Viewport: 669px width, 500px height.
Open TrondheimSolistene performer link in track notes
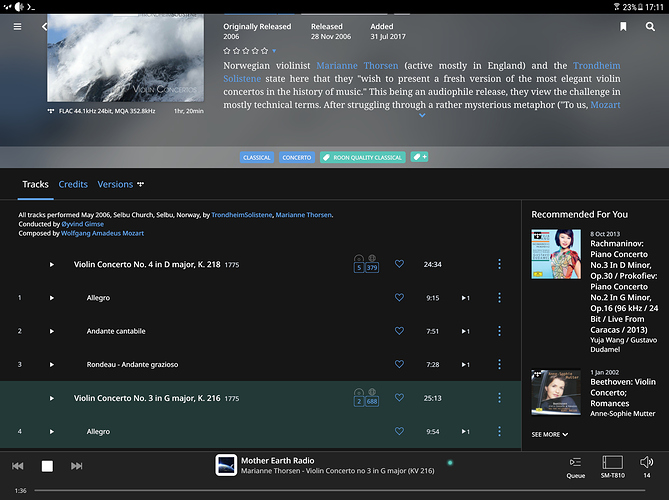pos(241,215)
